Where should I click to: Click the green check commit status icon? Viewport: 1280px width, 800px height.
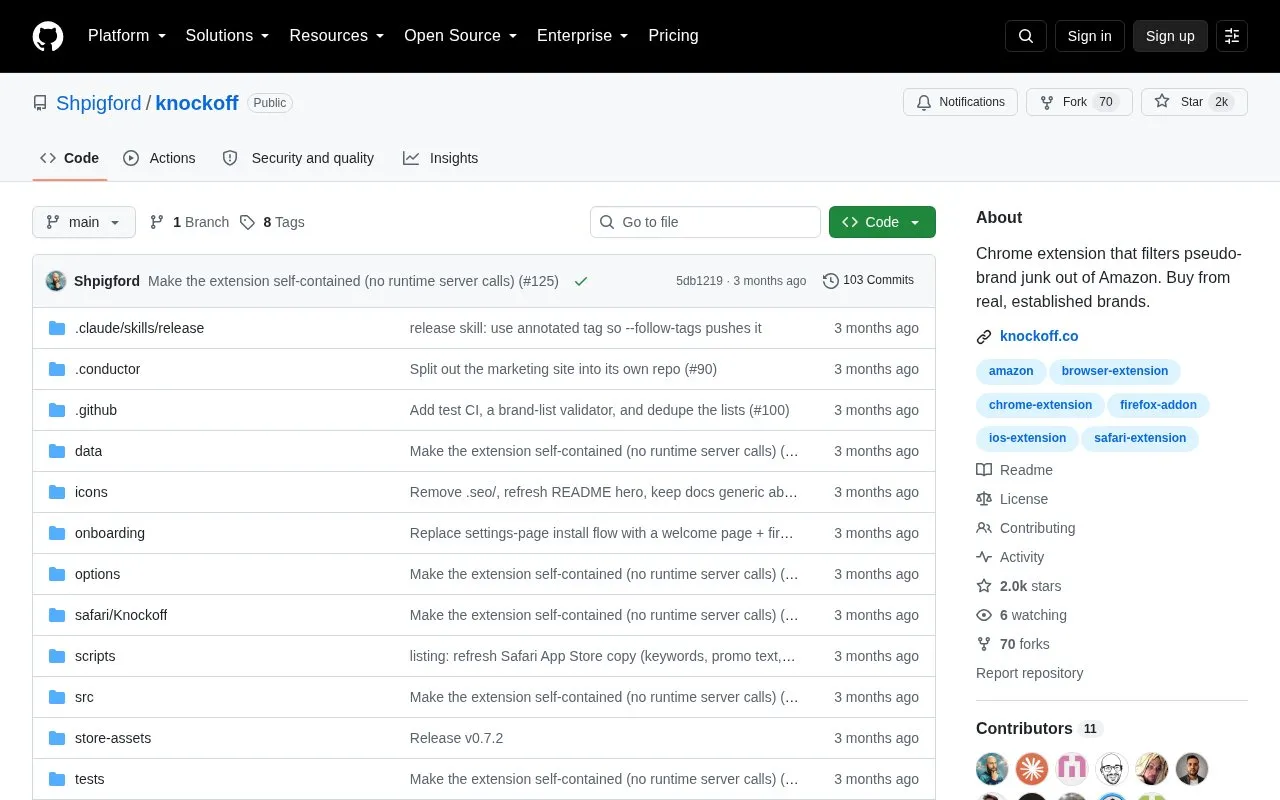(581, 281)
